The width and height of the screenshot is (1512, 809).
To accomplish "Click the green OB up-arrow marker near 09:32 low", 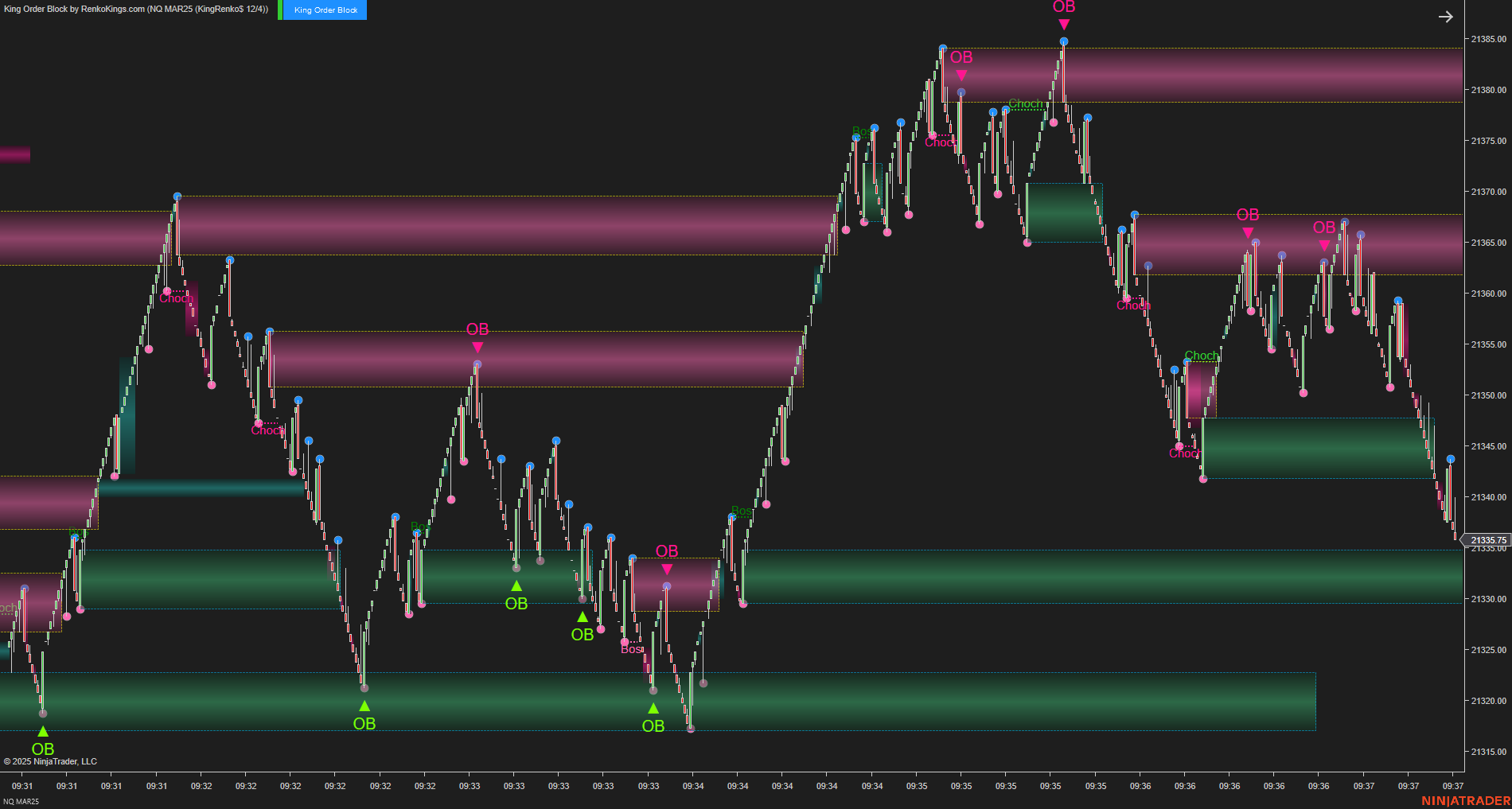I will pyautogui.click(x=364, y=705).
